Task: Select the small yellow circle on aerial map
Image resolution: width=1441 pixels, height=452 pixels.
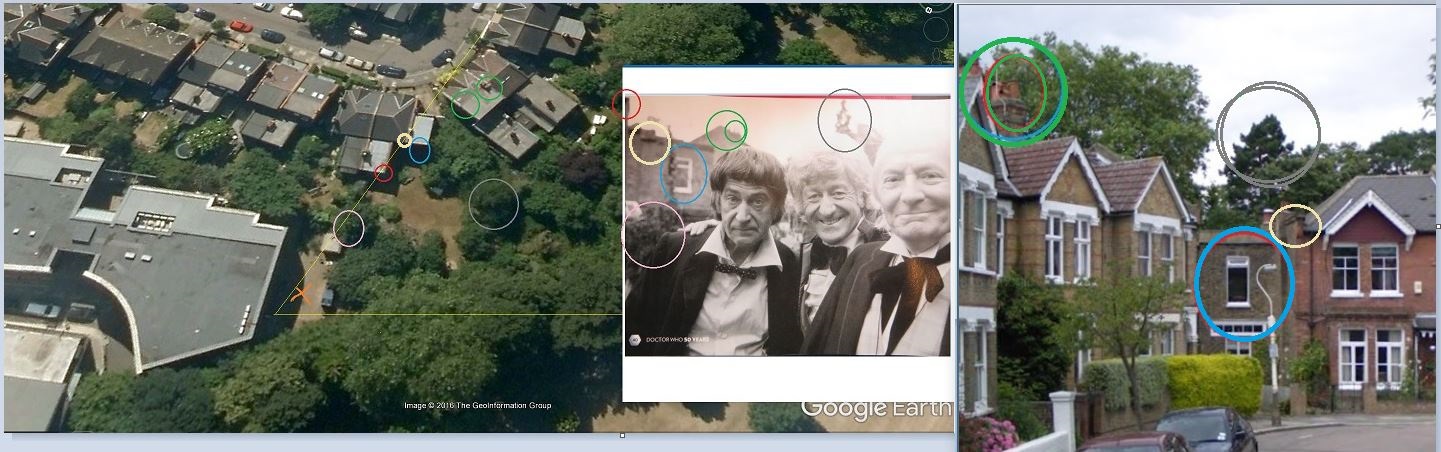Action: click(x=404, y=140)
